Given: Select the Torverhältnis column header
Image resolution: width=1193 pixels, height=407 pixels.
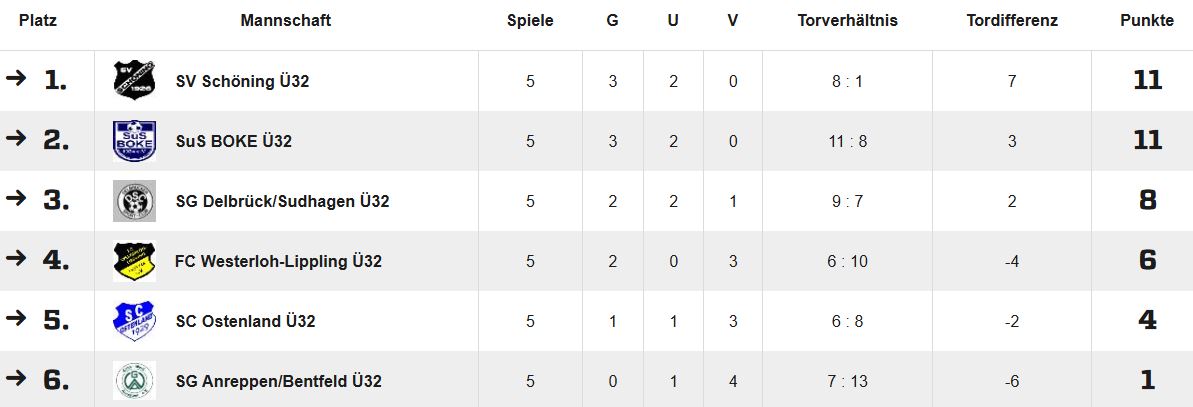Looking at the screenshot, I should (x=847, y=20).
